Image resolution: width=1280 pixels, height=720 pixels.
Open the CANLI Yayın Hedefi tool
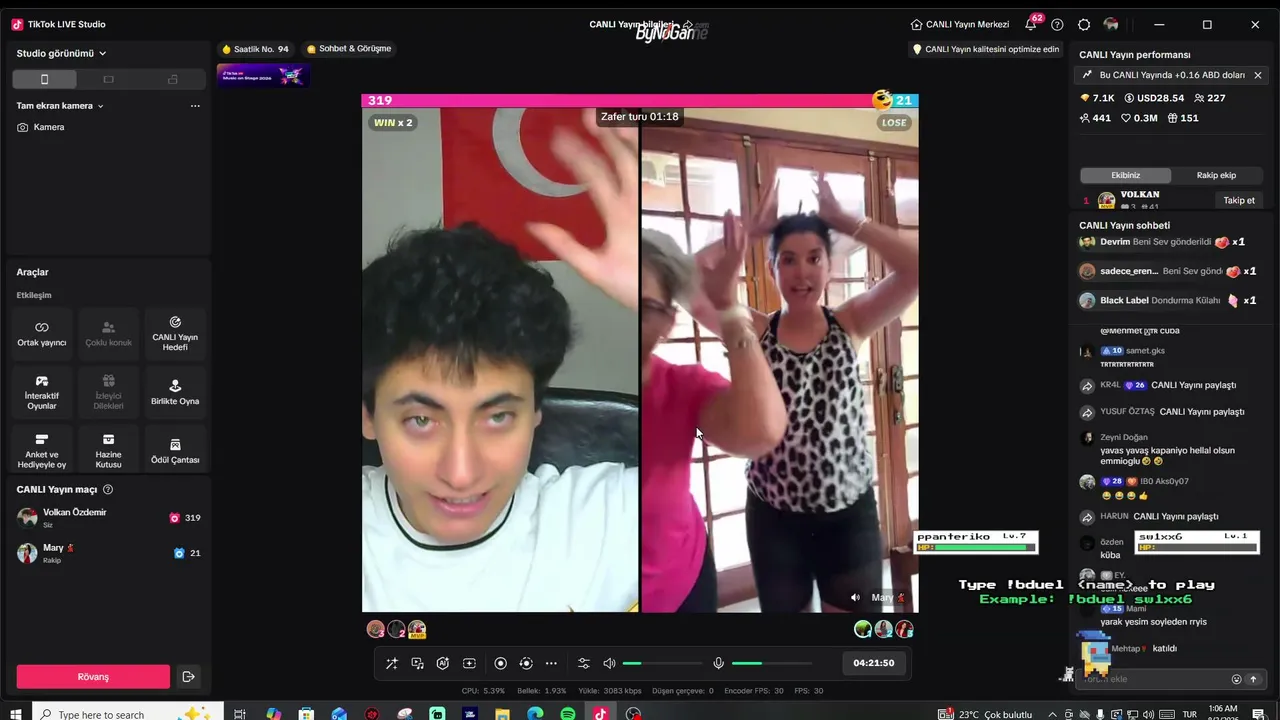click(175, 334)
